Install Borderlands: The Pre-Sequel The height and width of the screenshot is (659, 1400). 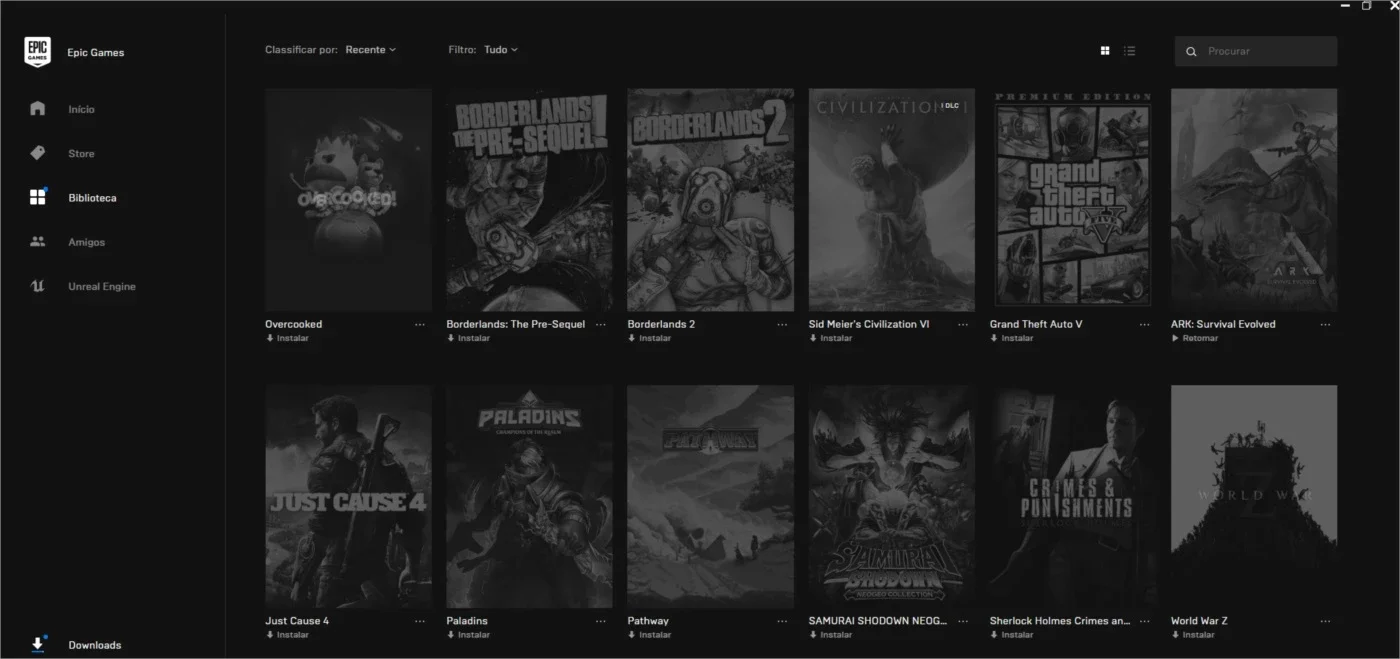[x=468, y=338]
